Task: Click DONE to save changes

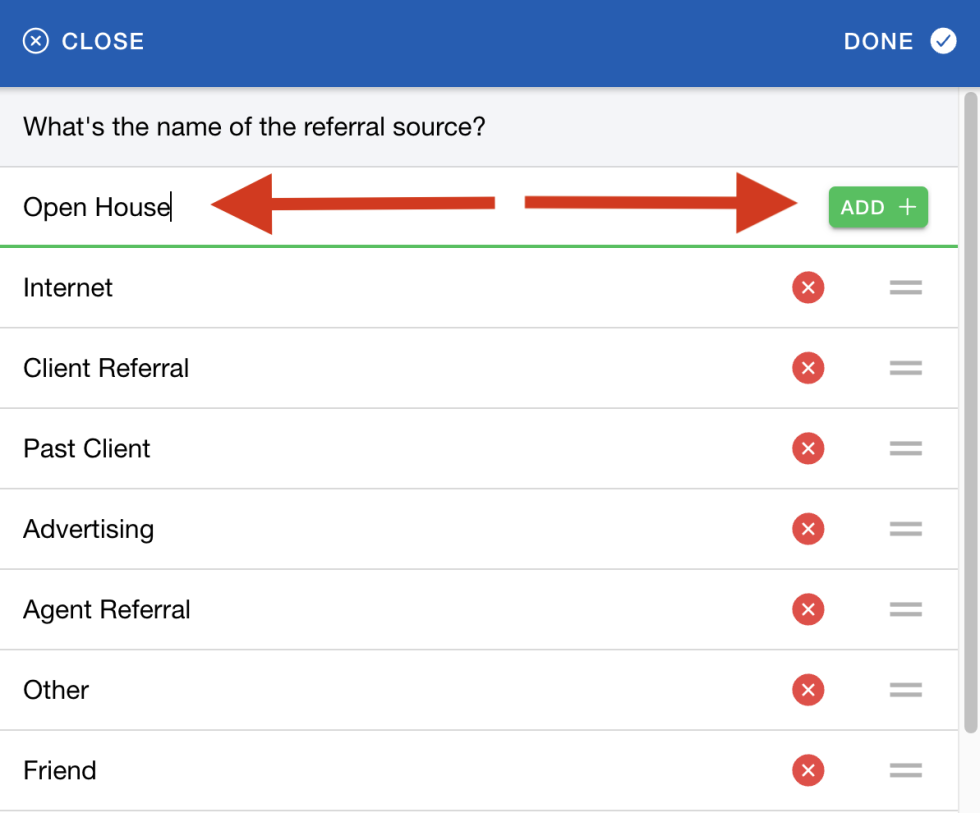Action: coord(878,41)
